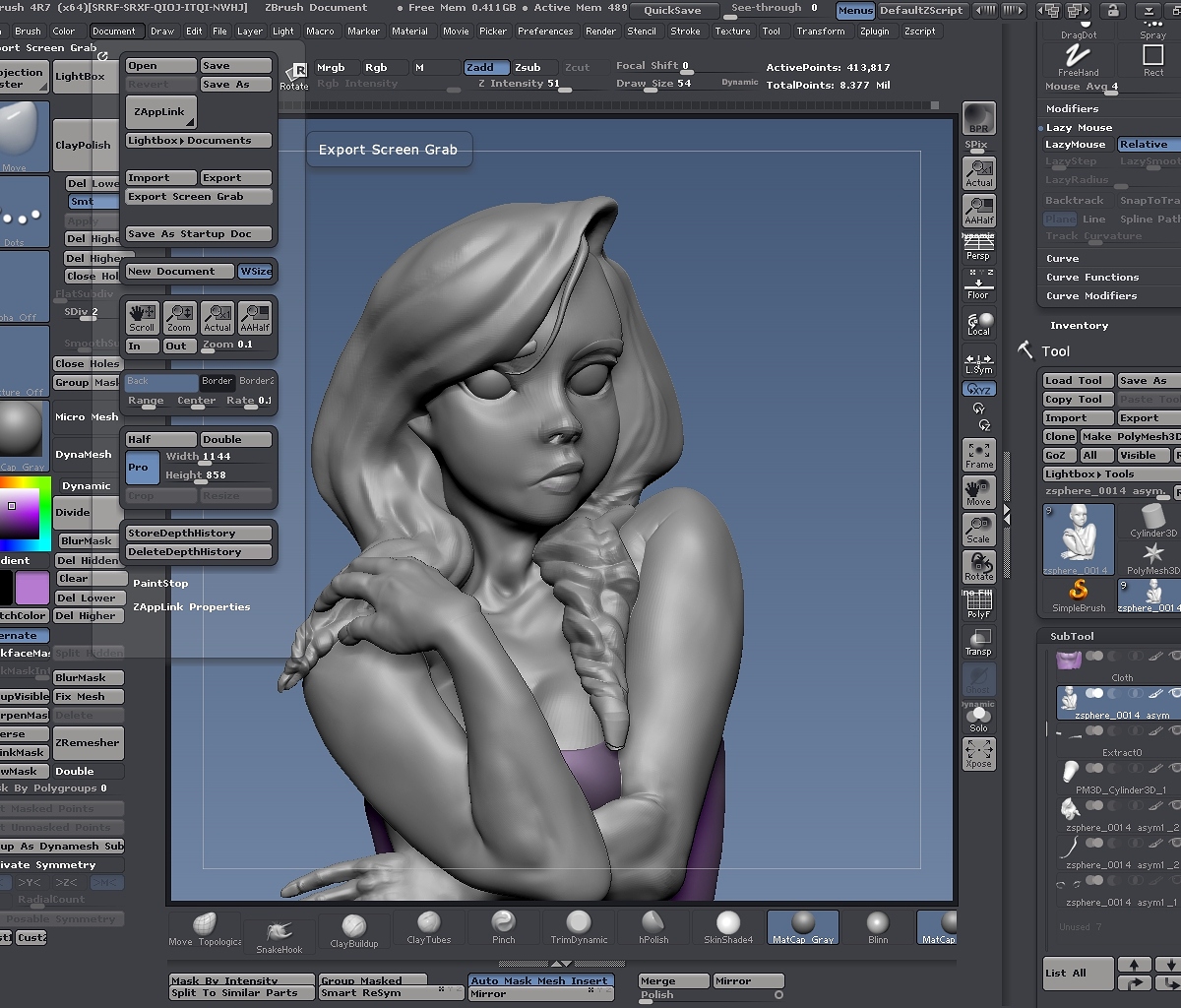Click the QuickSave button
This screenshot has width=1181, height=1008.
point(673,11)
